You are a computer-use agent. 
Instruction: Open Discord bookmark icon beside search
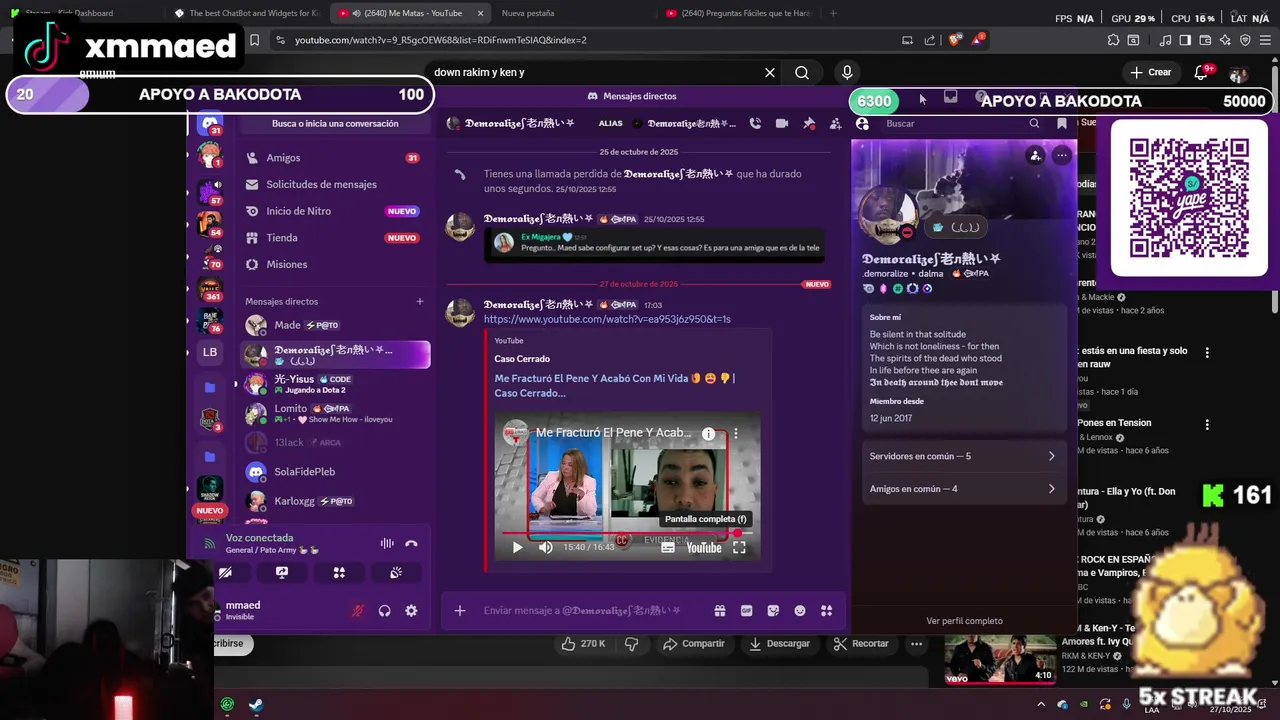(x=1061, y=123)
